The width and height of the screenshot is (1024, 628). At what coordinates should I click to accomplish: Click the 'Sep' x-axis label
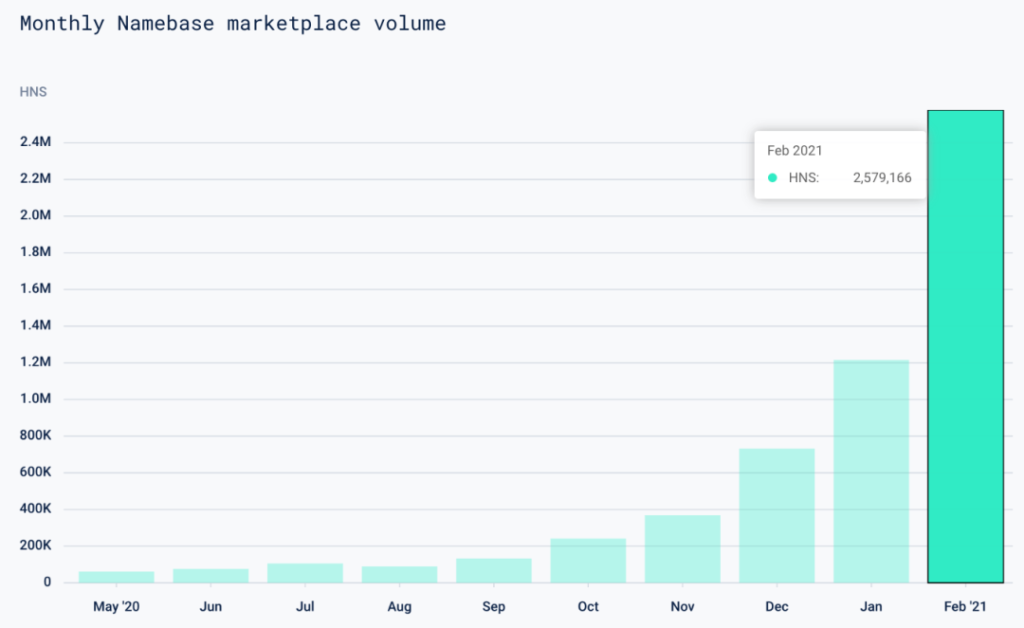(x=494, y=607)
